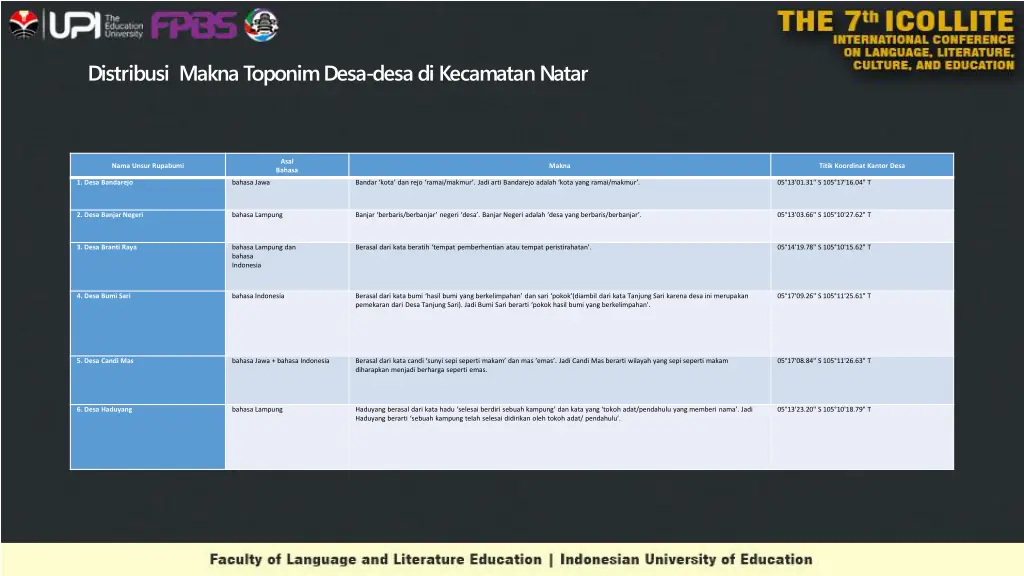Click the Nama Unsur Rupabumi column header
1024x576 pixels.
pos(147,165)
